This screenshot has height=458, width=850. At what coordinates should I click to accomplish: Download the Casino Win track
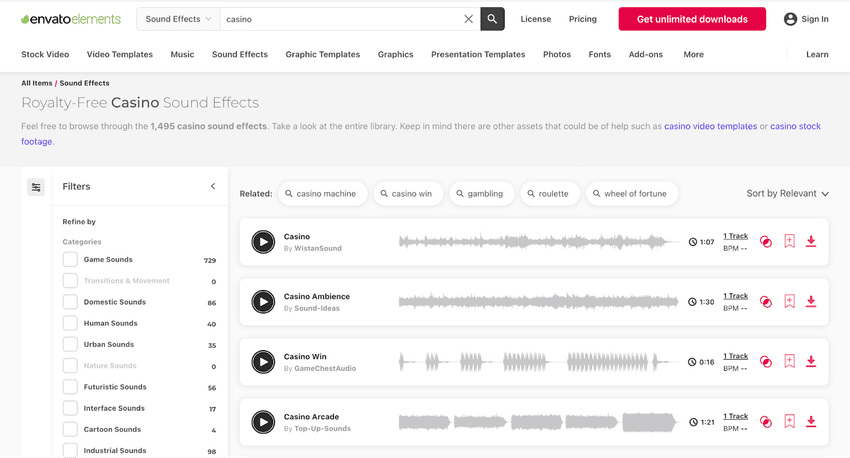point(811,361)
